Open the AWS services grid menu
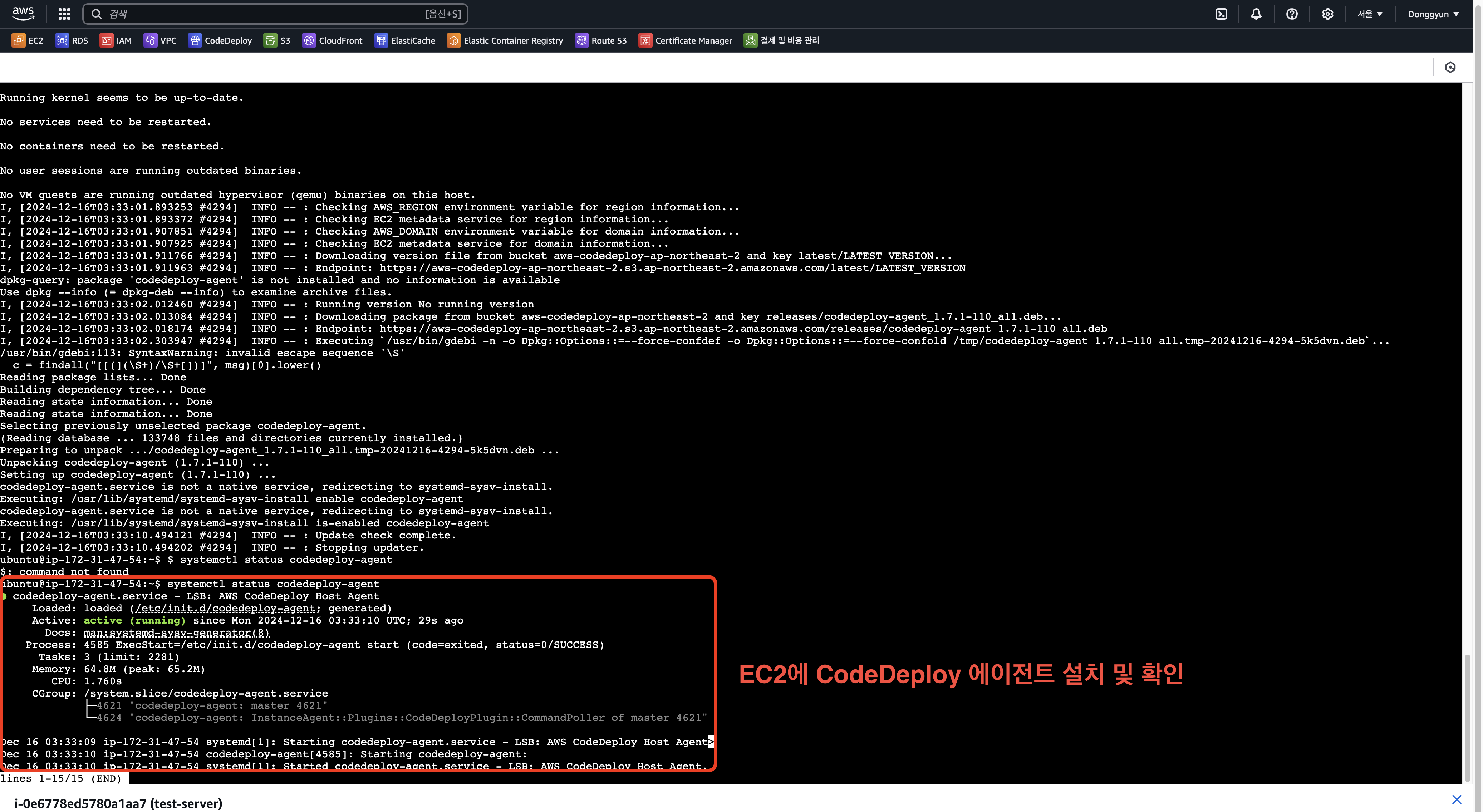1483x812 pixels. [64, 14]
